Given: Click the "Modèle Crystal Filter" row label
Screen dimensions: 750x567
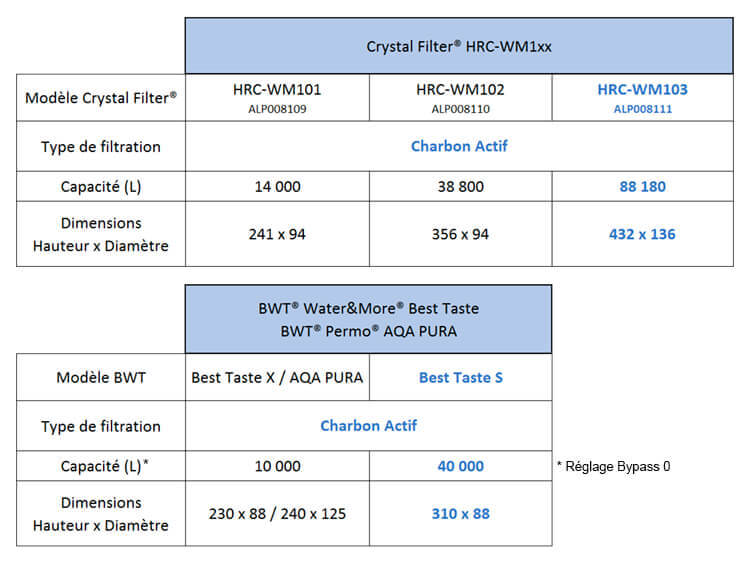Looking at the screenshot, I should click(x=101, y=98).
